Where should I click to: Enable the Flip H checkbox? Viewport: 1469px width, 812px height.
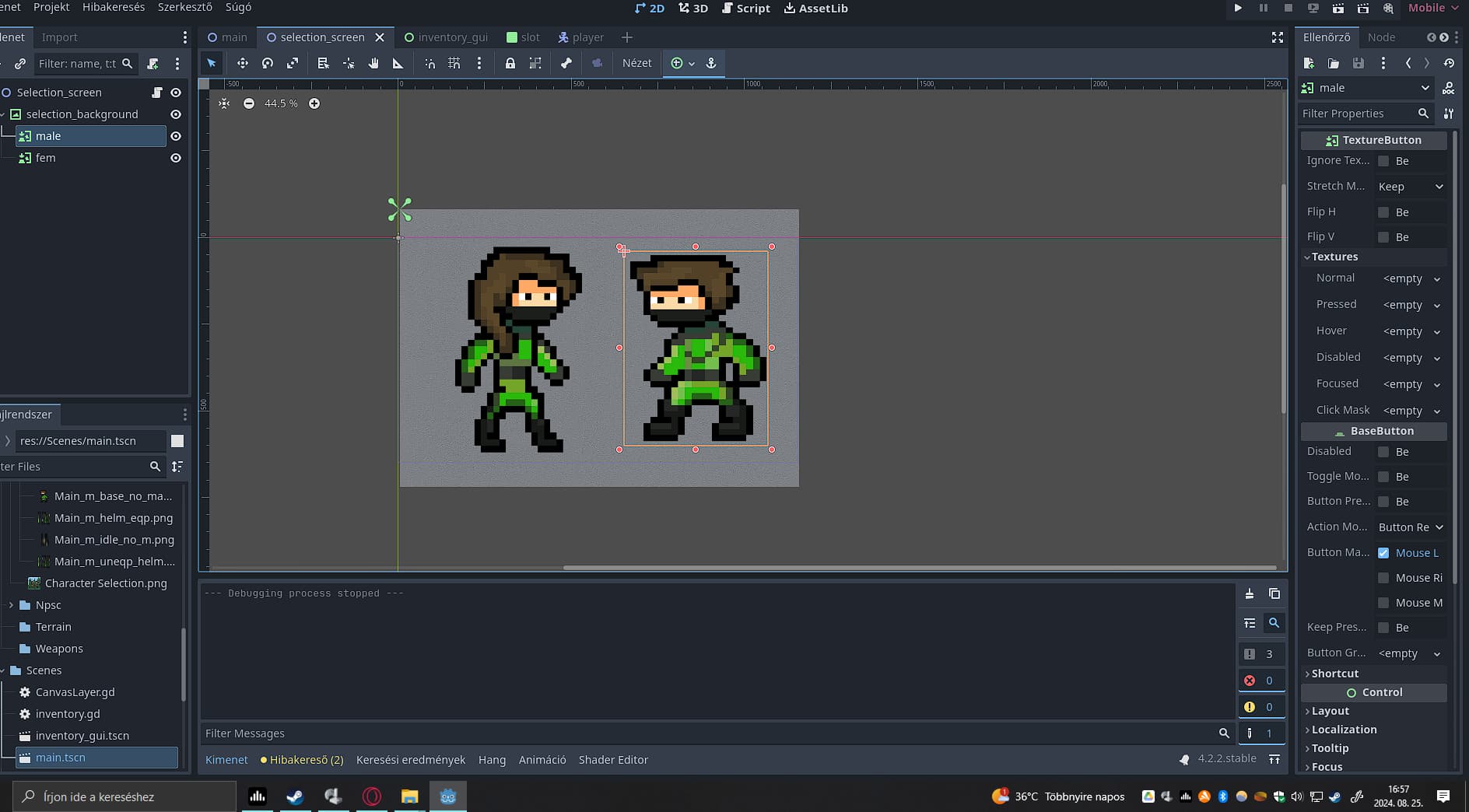[x=1383, y=212]
